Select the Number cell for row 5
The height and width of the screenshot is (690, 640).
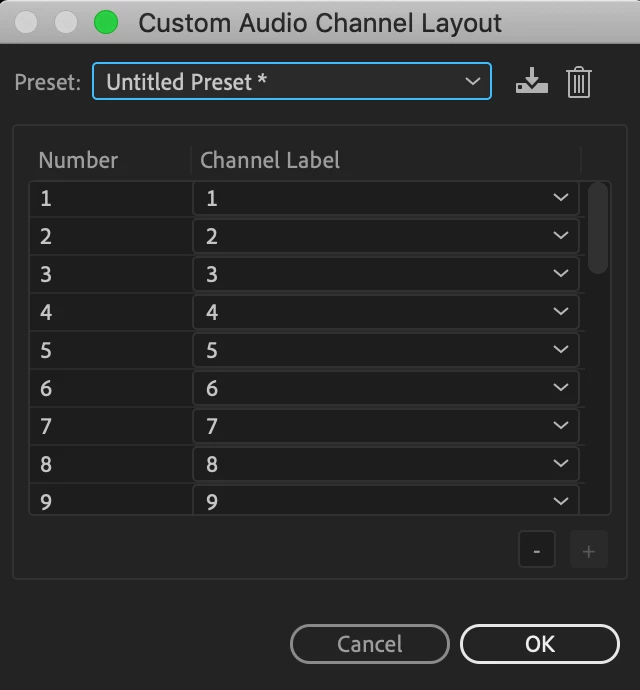pyautogui.click(x=110, y=351)
